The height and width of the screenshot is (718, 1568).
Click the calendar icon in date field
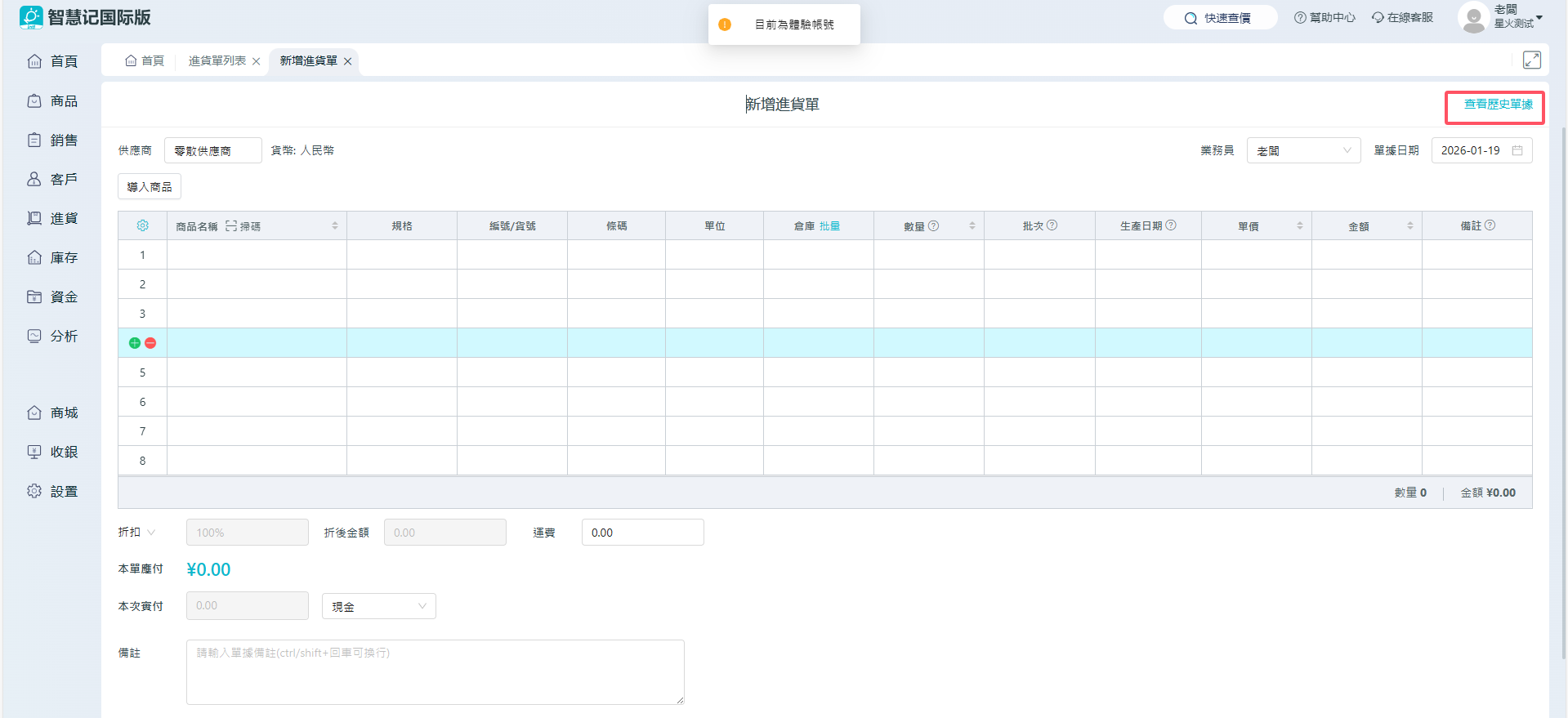click(x=1517, y=150)
